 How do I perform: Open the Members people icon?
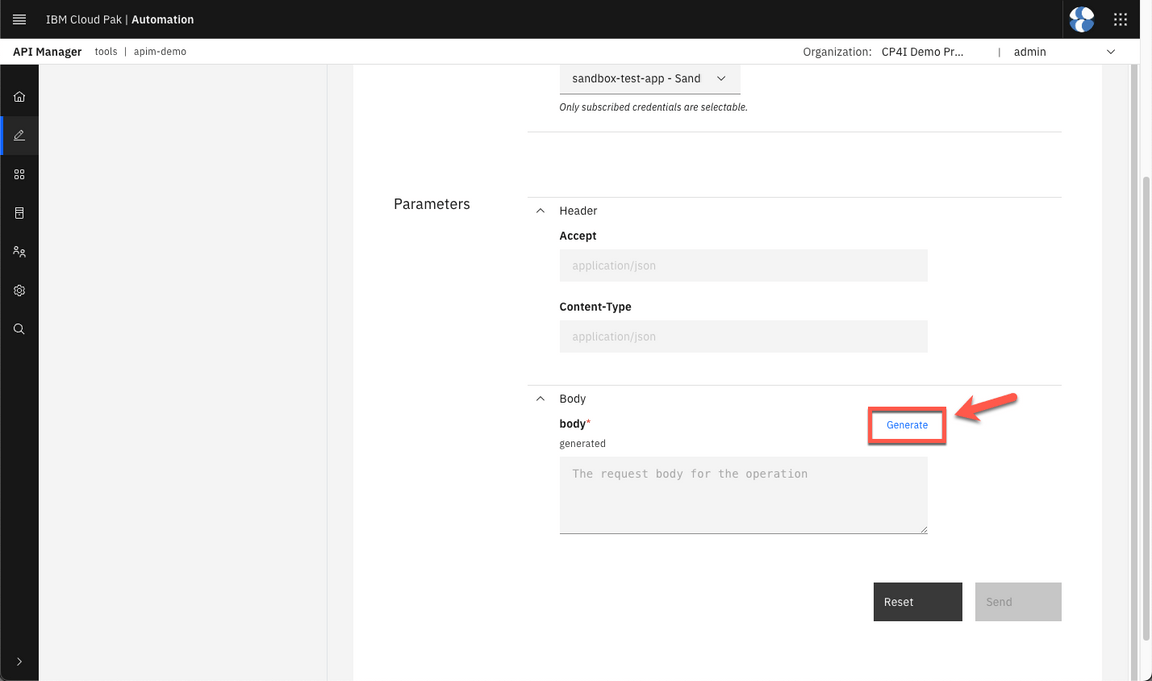tap(19, 252)
